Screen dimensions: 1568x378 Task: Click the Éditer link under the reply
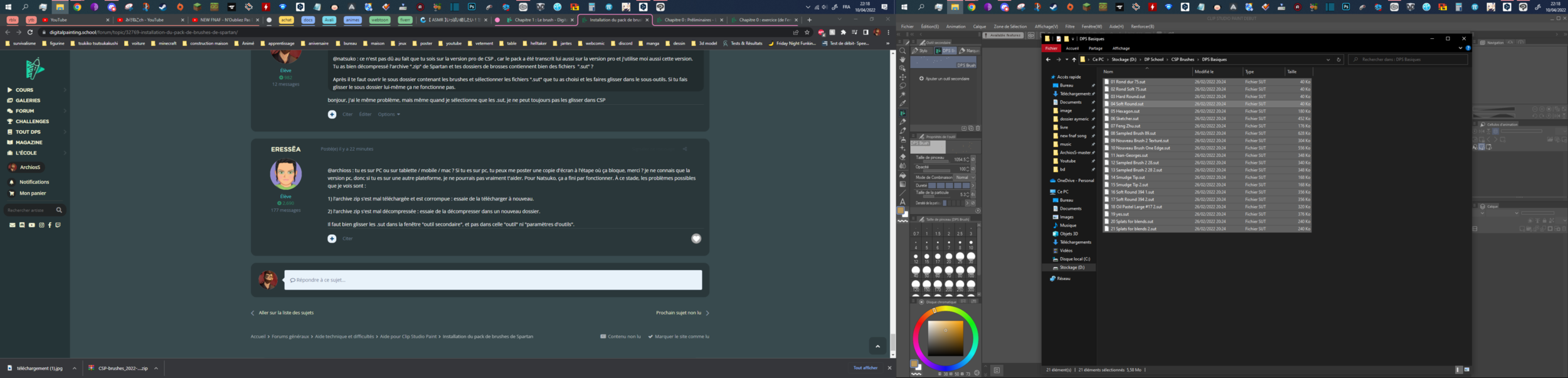click(x=365, y=114)
